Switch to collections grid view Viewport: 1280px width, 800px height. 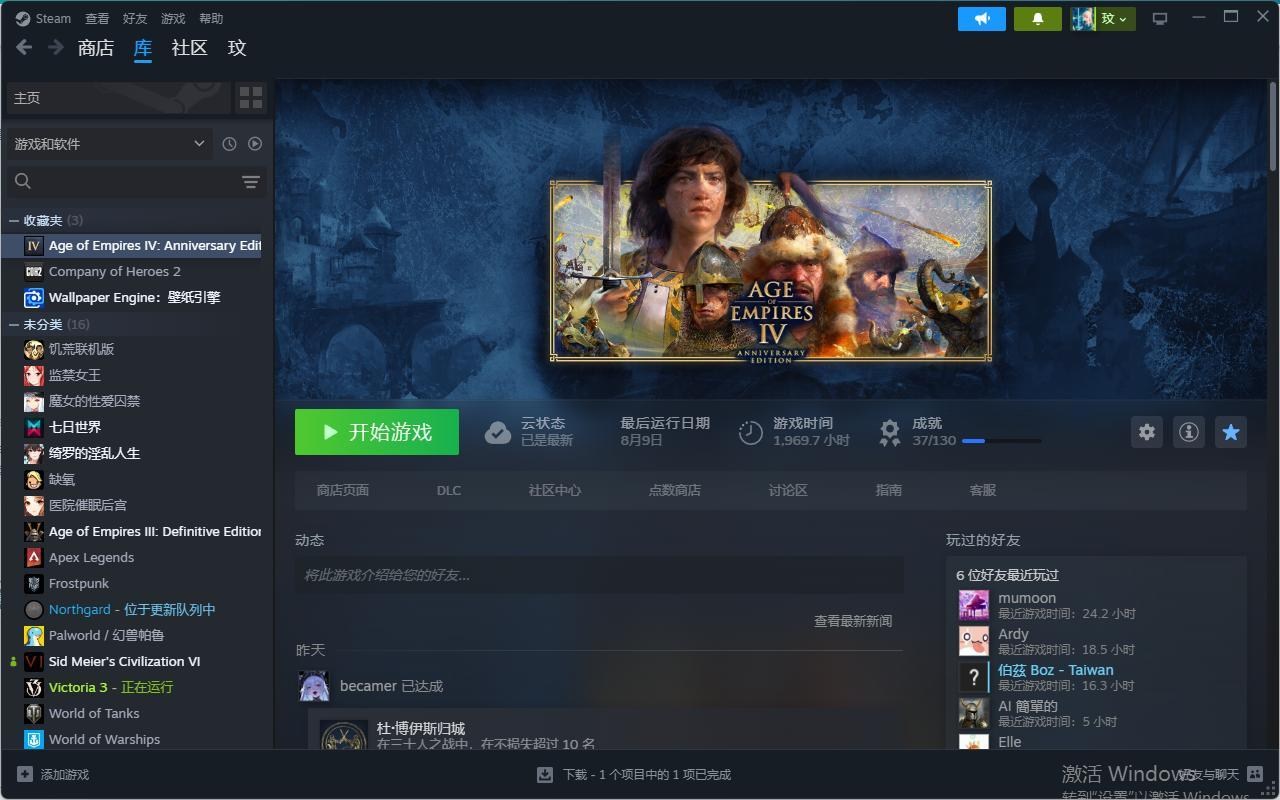point(251,97)
